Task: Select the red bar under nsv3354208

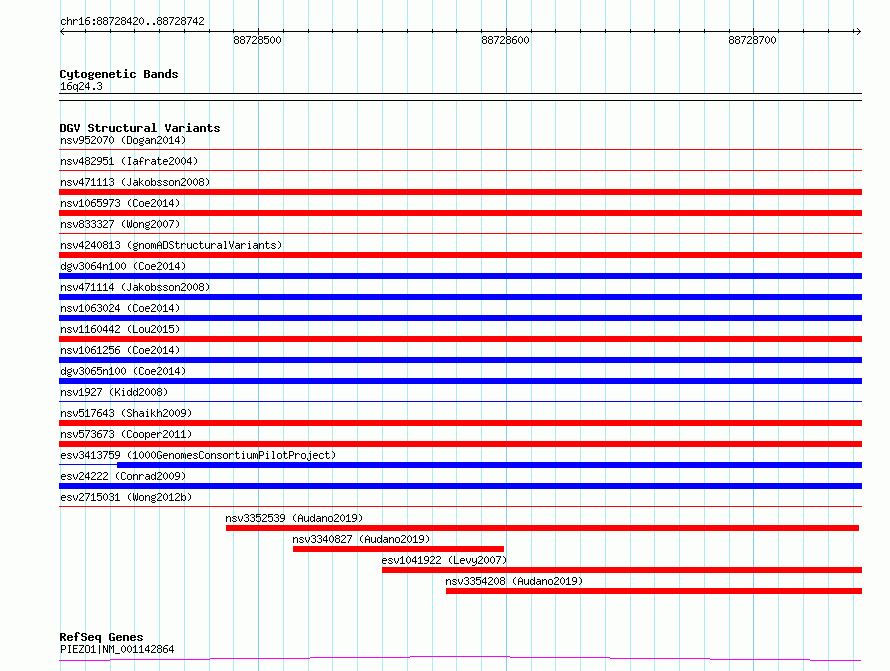Action: click(x=654, y=591)
